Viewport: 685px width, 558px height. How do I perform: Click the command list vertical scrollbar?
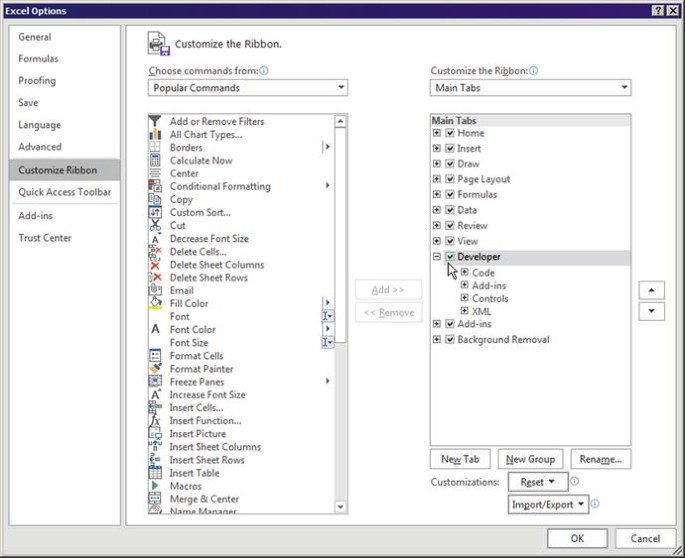pyautogui.click(x=340, y=300)
